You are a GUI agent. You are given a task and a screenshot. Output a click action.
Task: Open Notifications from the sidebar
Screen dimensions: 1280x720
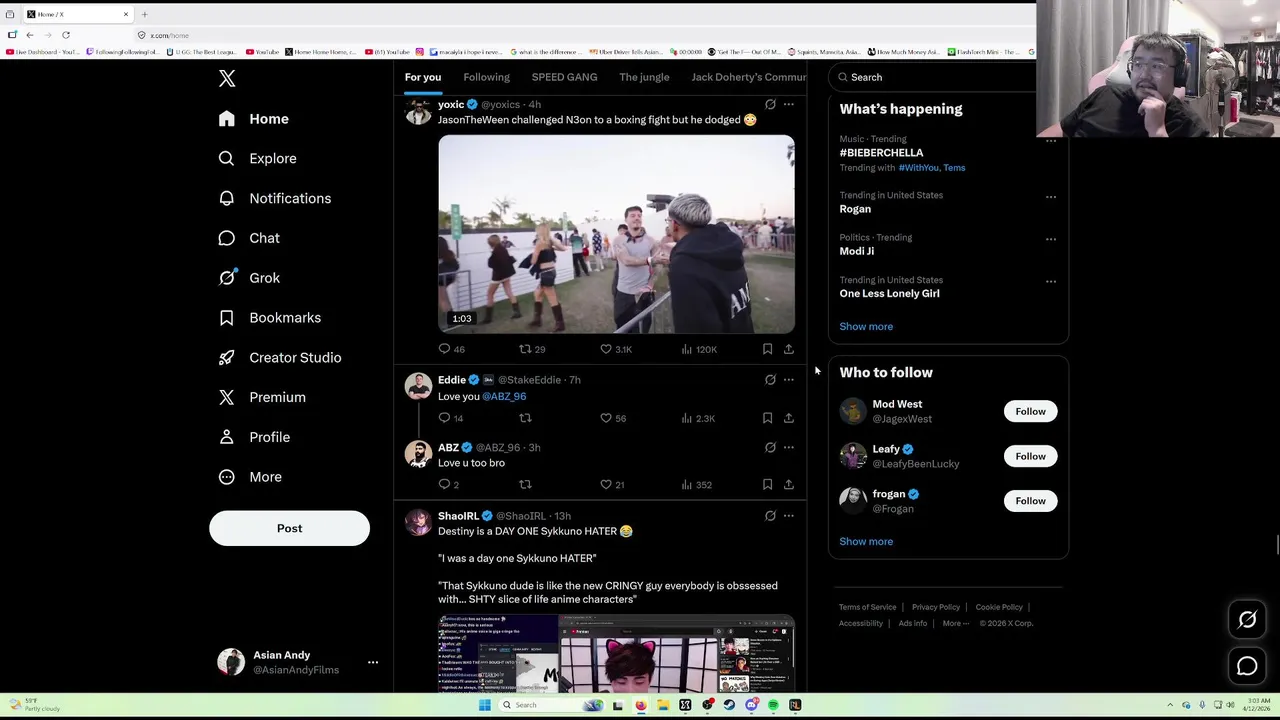(x=276, y=198)
